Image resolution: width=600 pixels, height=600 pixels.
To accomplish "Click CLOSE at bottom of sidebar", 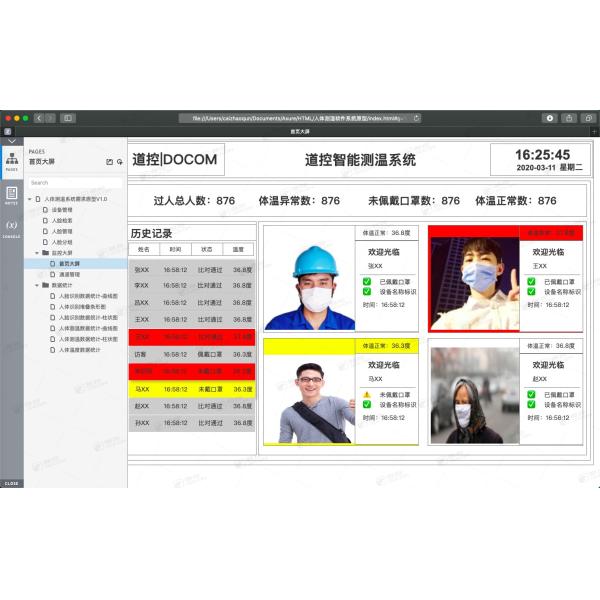I will click(x=11, y=483).
